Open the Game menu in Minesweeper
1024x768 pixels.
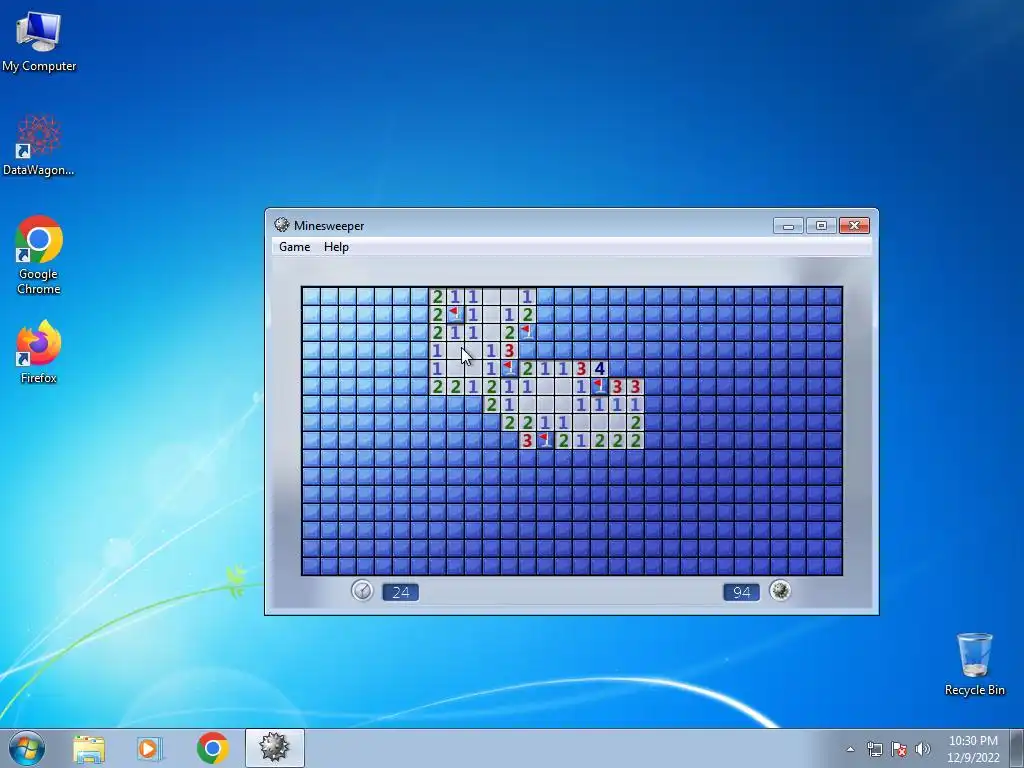coord(295,247)
